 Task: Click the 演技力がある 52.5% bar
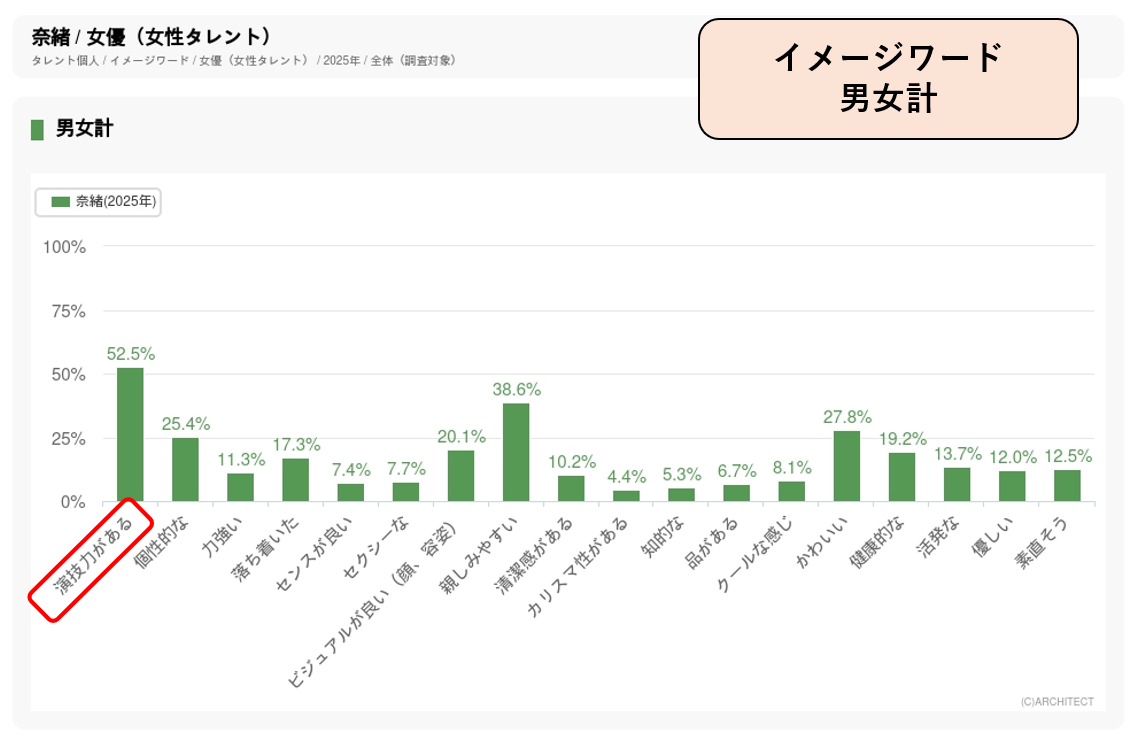click(x=130, y=435)
